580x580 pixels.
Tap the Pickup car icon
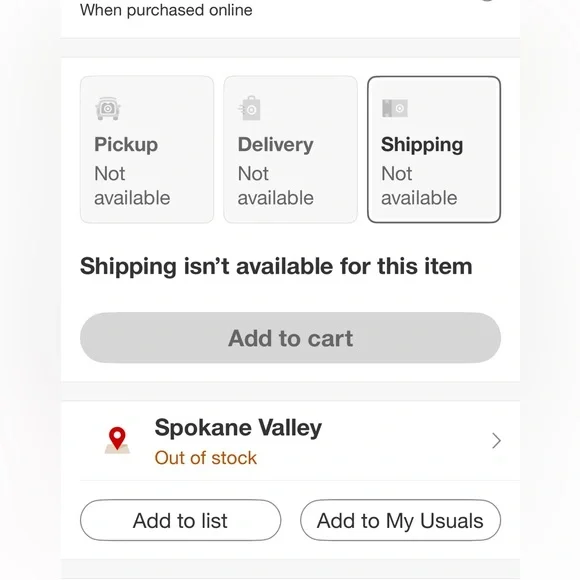(108, 108)
